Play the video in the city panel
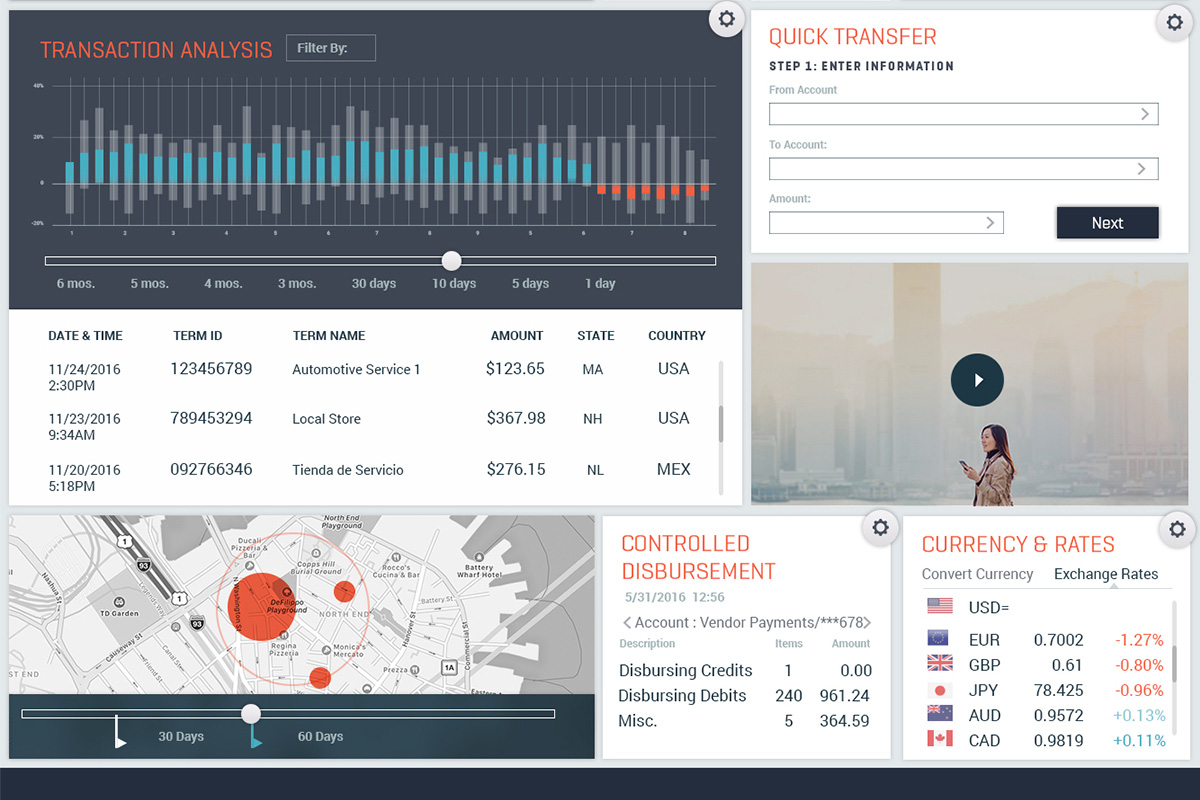The image size is (1200, 800). pyautogui.click(x=977, y=380)
